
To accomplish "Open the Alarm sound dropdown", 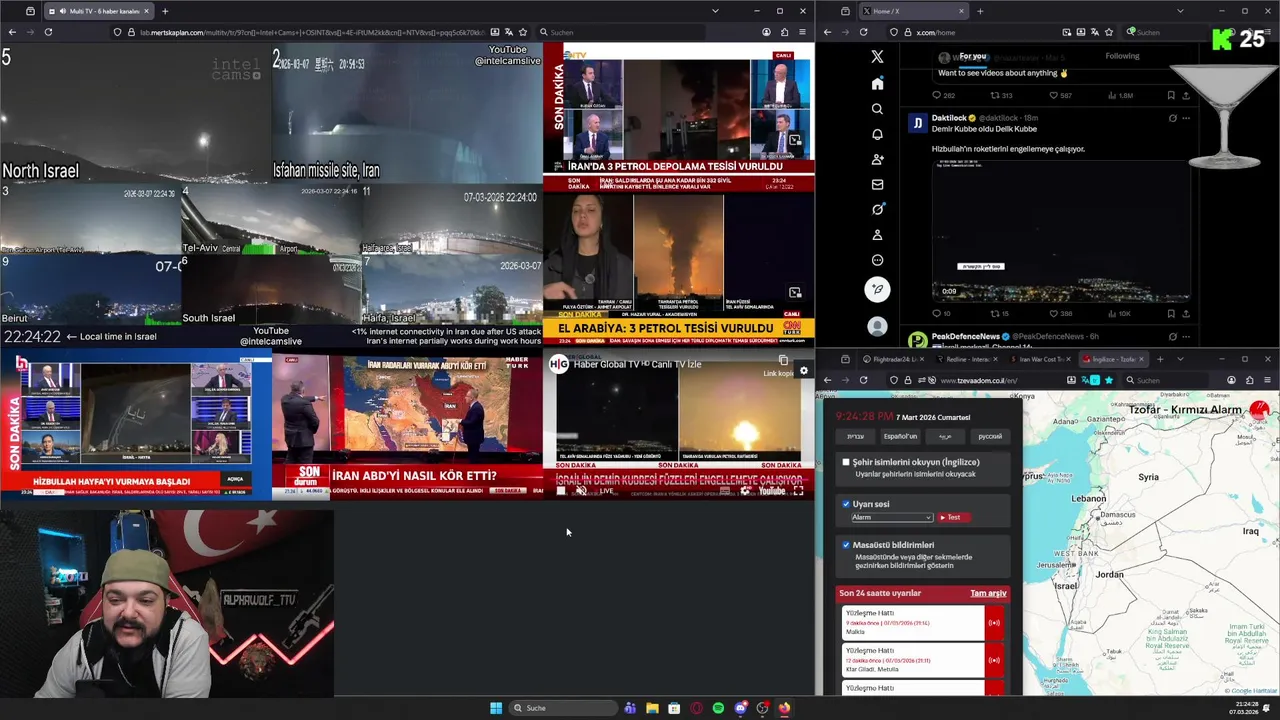I will 891,517.
